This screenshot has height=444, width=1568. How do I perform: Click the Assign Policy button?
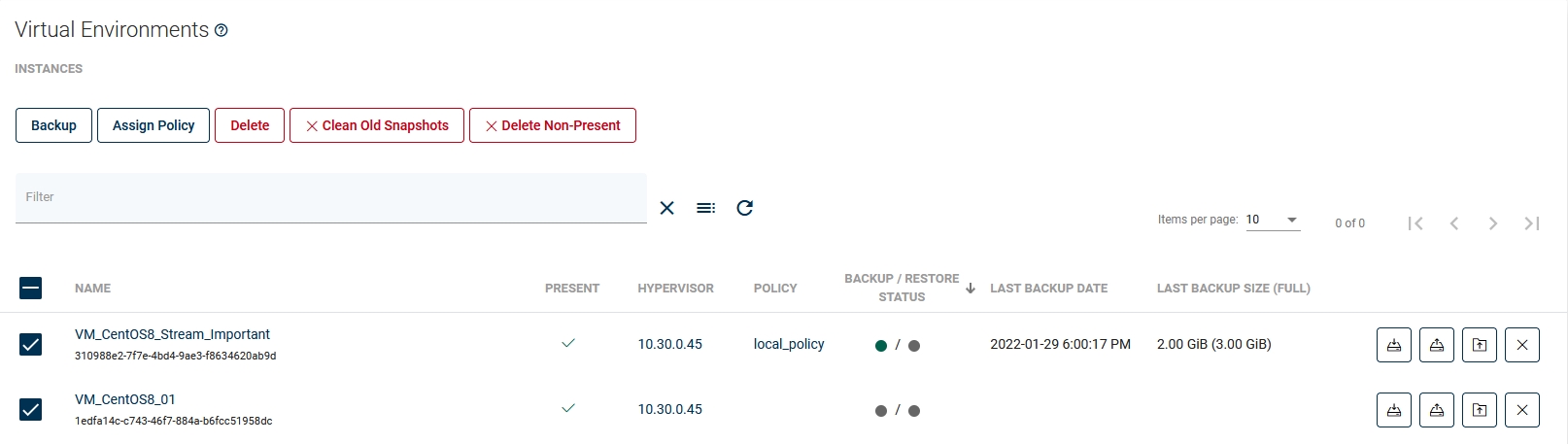[x=153, y=125]
